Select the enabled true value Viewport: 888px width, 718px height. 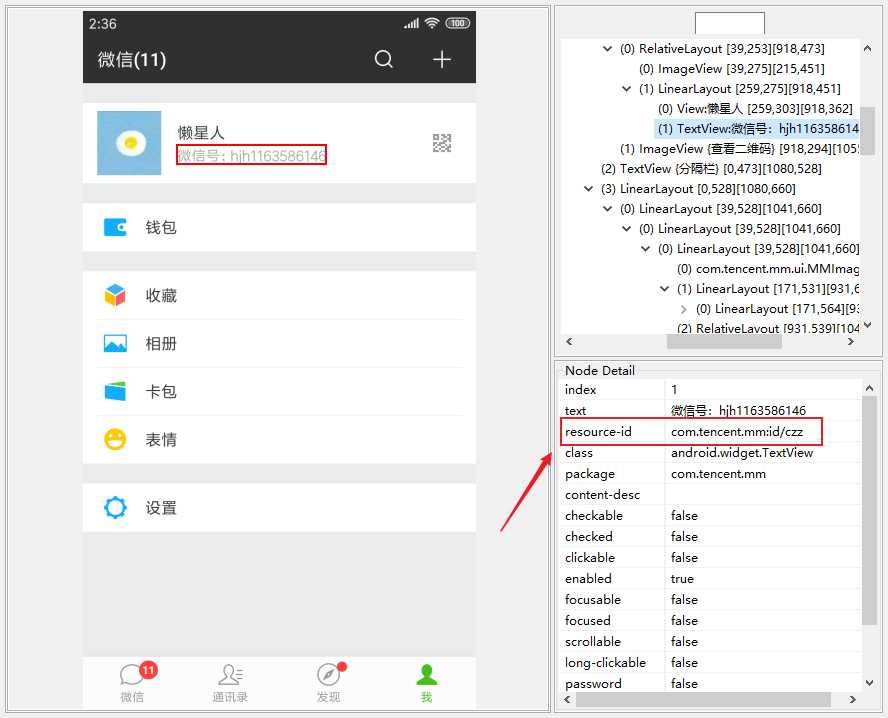click(x=682, y=579)
